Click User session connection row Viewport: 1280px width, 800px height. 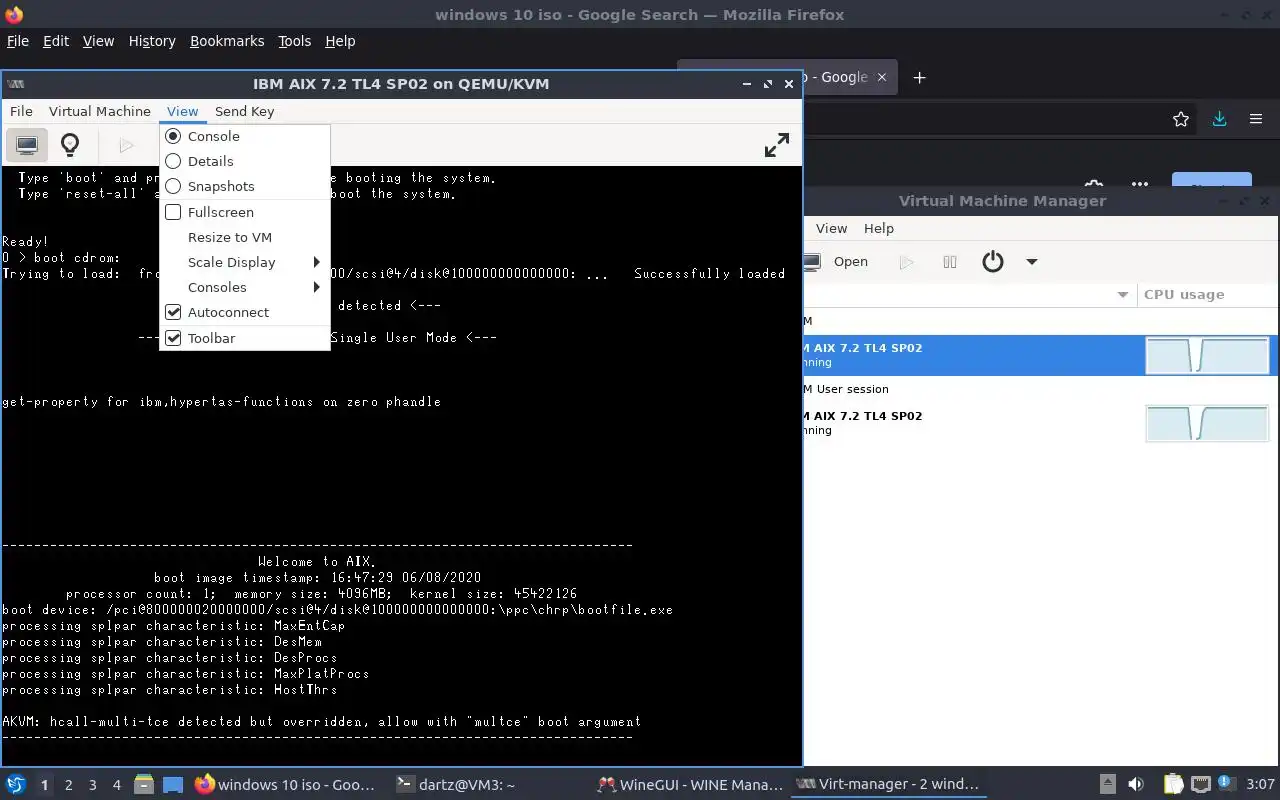[x=1040, y=389]
